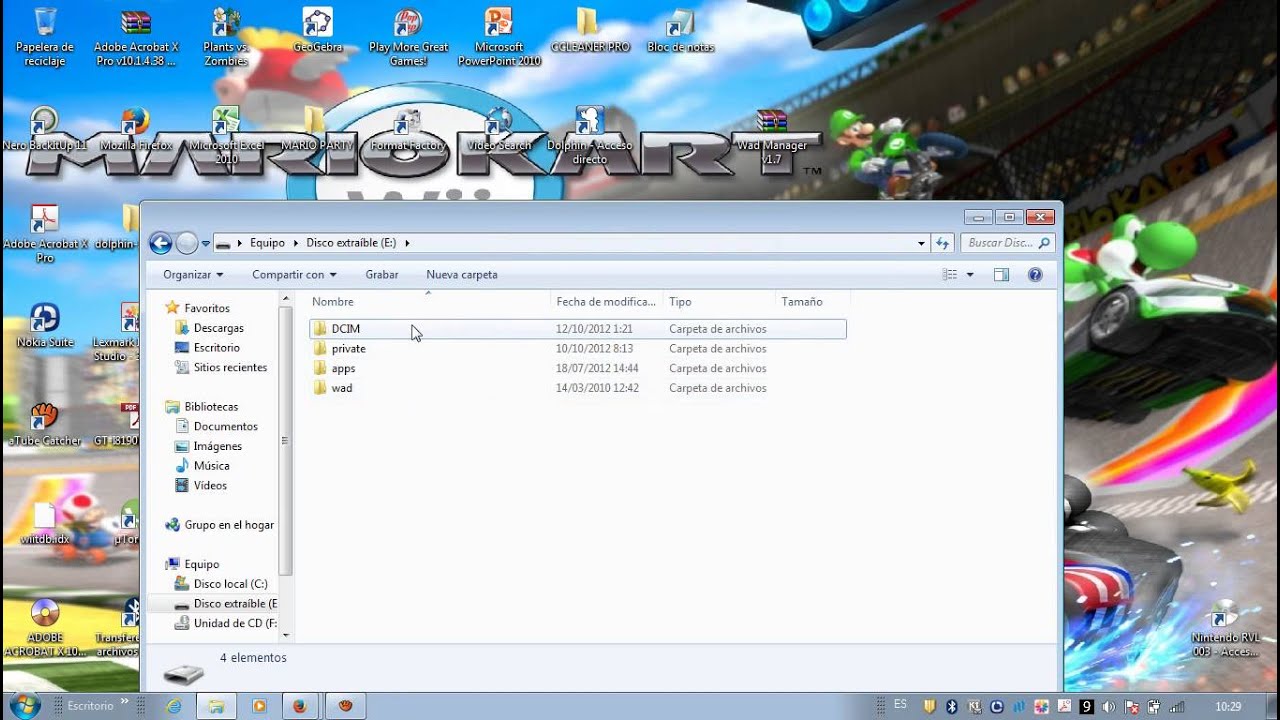Open Adobe Acrobat X Pro v10.1.4.38 desktop archive
The width and height of the screenshot is (1280, 720).
[x=136, y=37]
